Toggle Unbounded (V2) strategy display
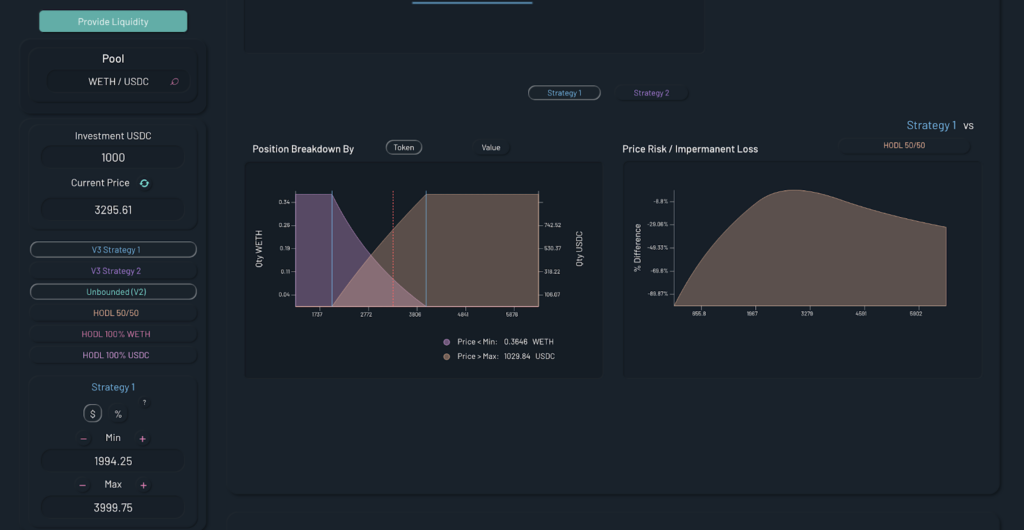Viewport: 1024px width, 530px height. coord(113,292)
